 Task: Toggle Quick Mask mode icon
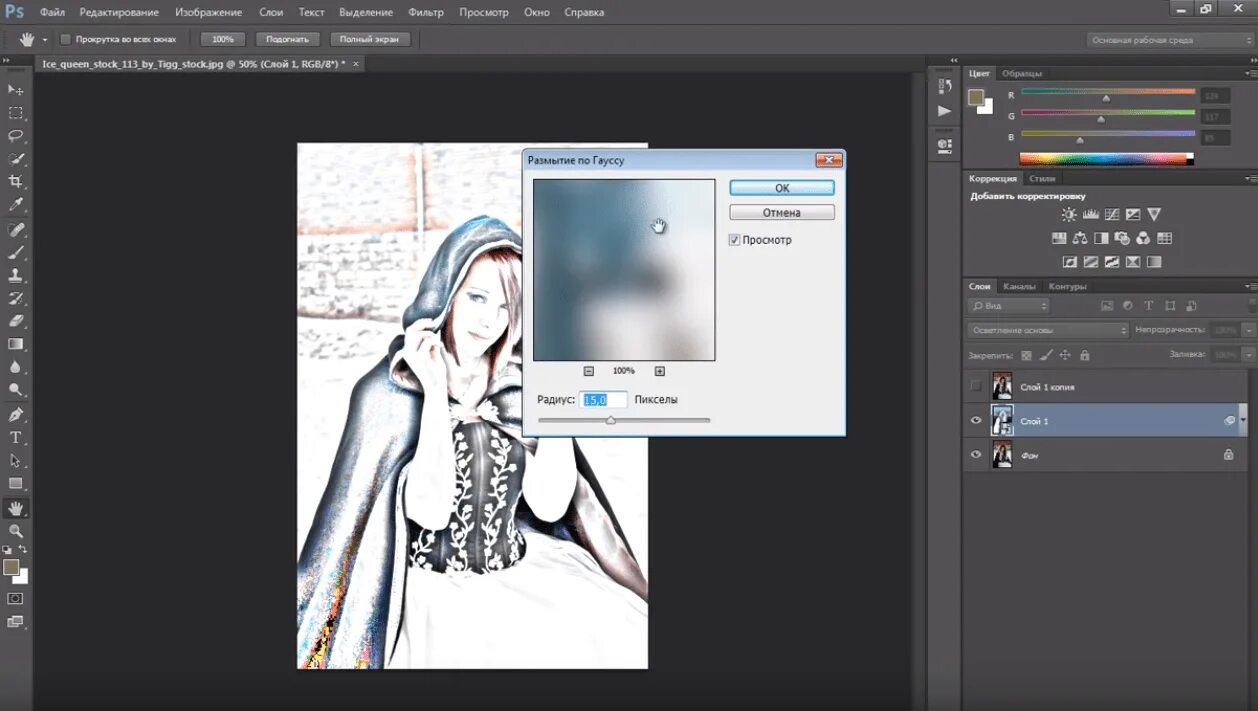click(16, 598)
